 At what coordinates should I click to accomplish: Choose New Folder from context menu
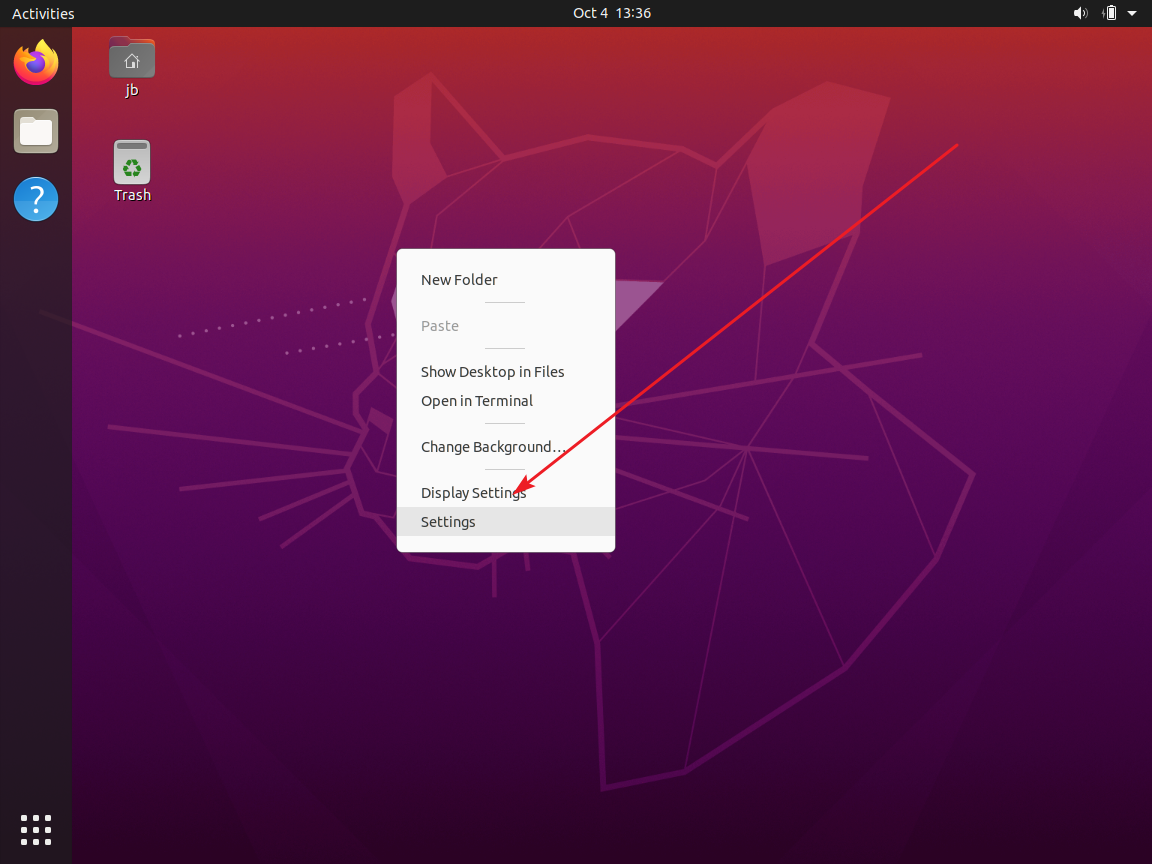click(x=505, y=280)
